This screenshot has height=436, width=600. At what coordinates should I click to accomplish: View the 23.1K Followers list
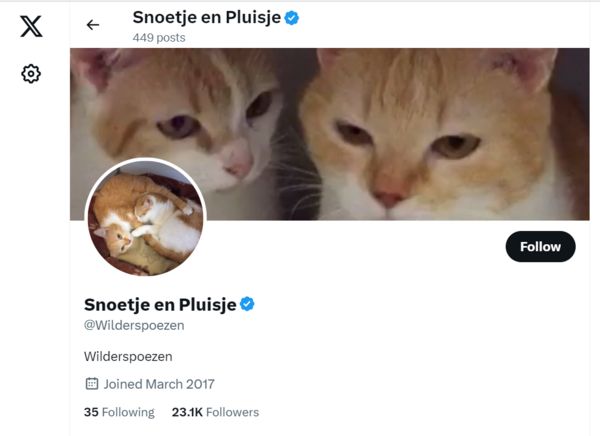pos(215,412)
